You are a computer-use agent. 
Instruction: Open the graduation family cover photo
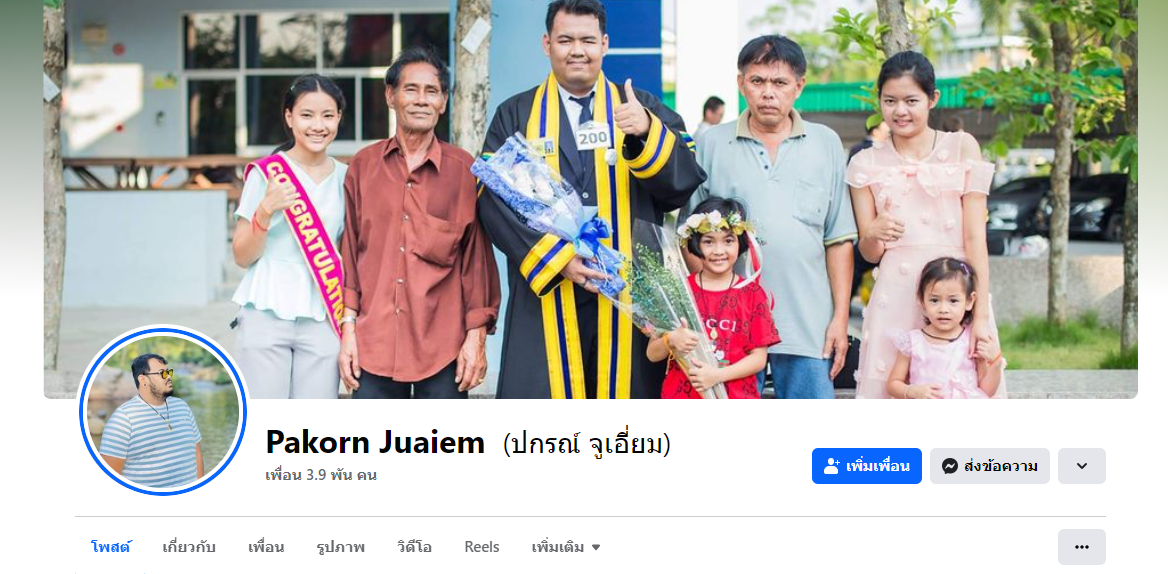click(591, 199)
